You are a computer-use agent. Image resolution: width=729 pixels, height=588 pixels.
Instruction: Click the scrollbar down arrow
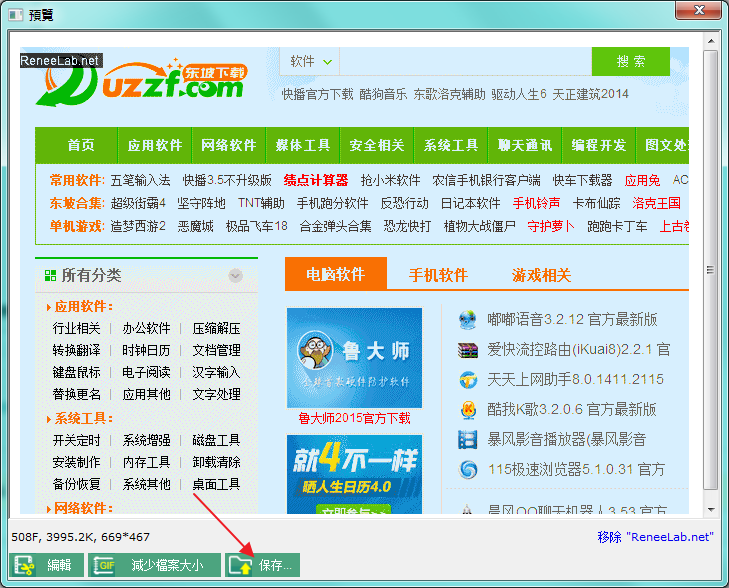[711, 510]
